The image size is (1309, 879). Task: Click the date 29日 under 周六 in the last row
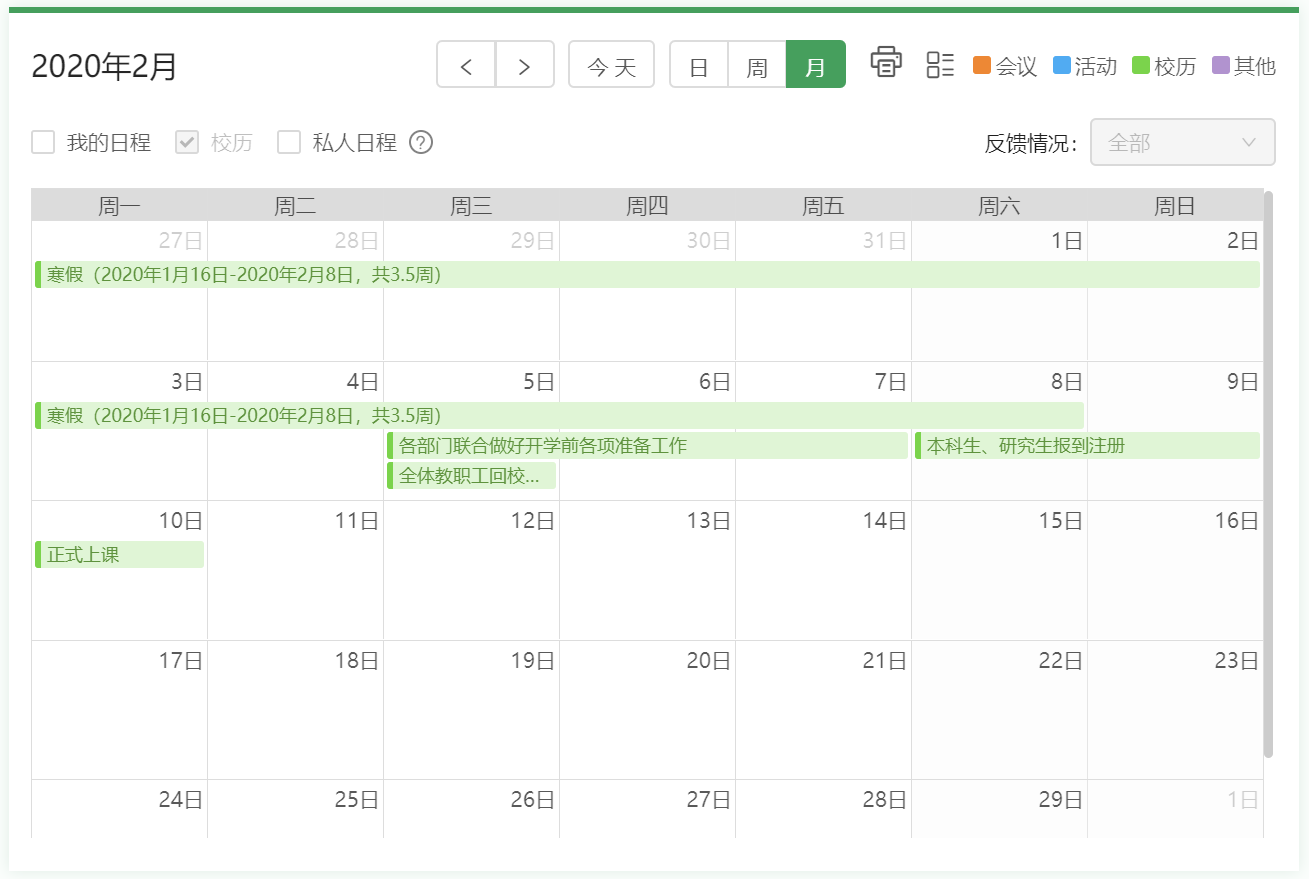1061,799
